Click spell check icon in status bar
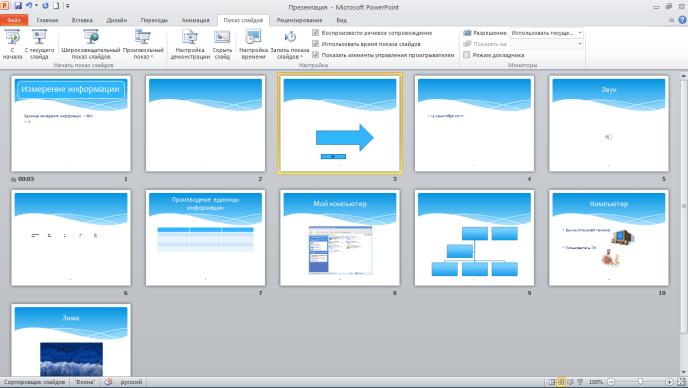 coord(108,382)
